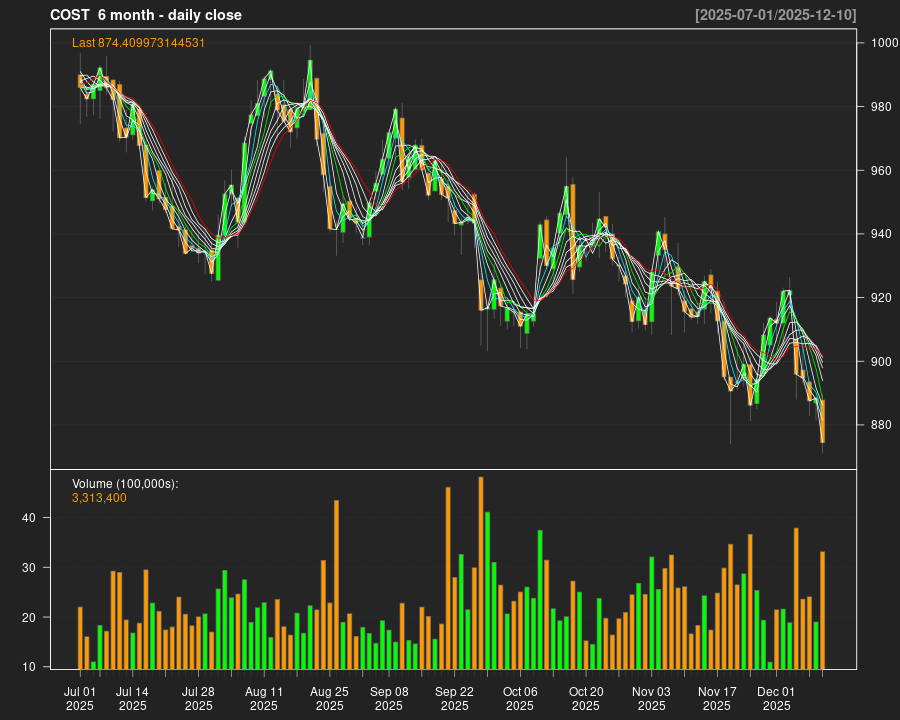Click the 1000 price axis label
Viewport: 900px width, 720px height.
pyautogui.click(x=884, y=43)
